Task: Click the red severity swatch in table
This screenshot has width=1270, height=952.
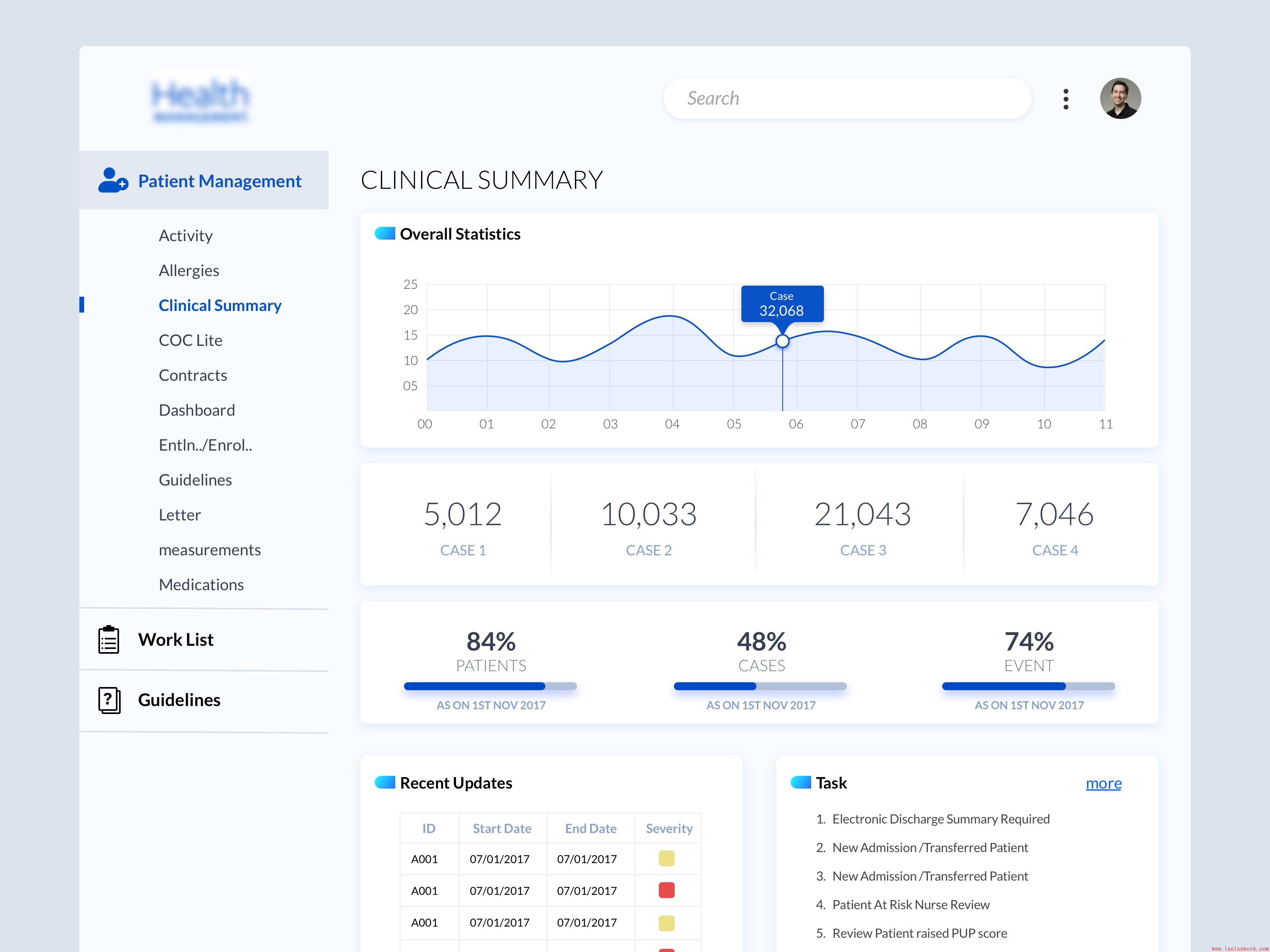Action: click(x=666, y=890)
